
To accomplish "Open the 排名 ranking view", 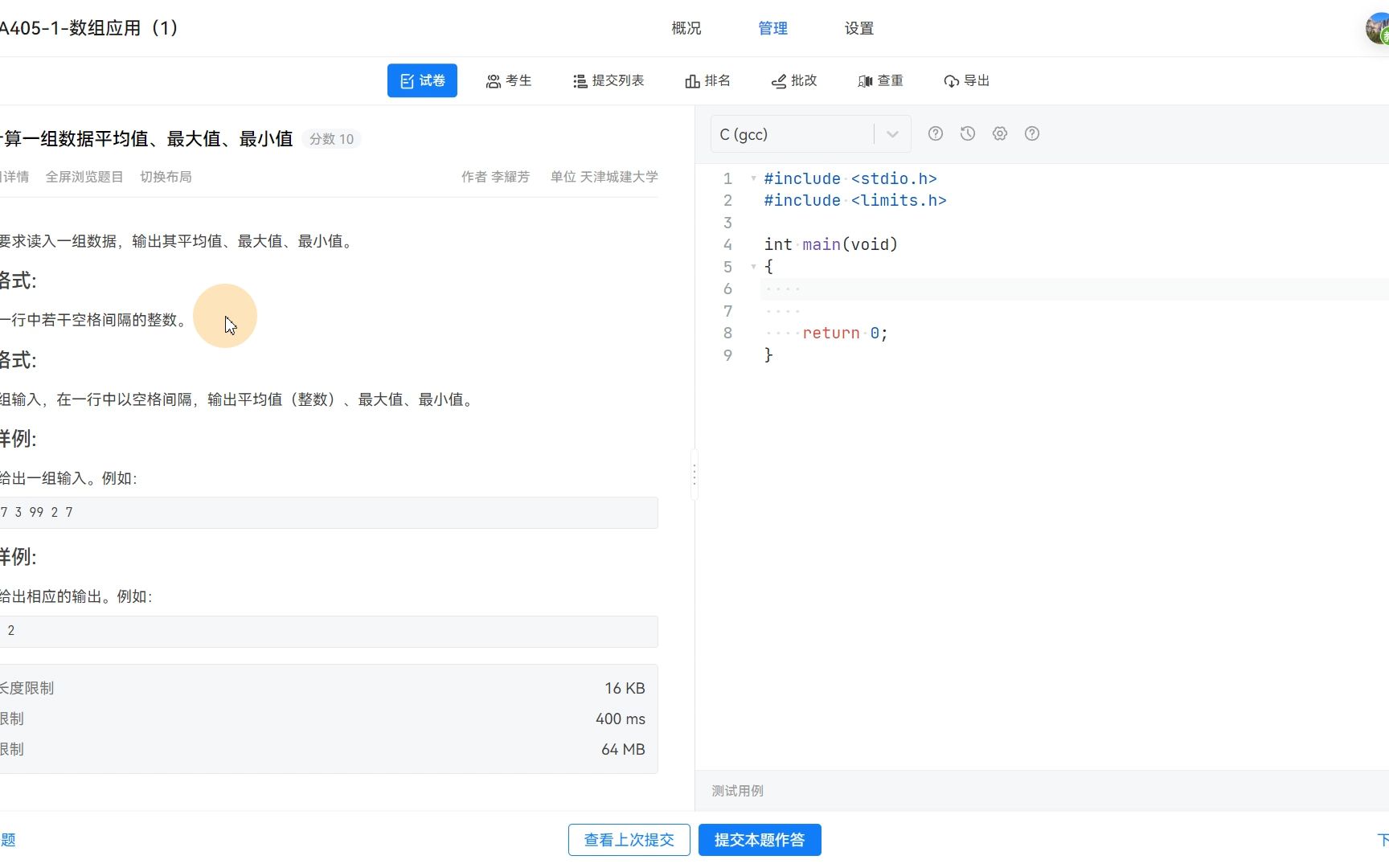I will point(707,80).
